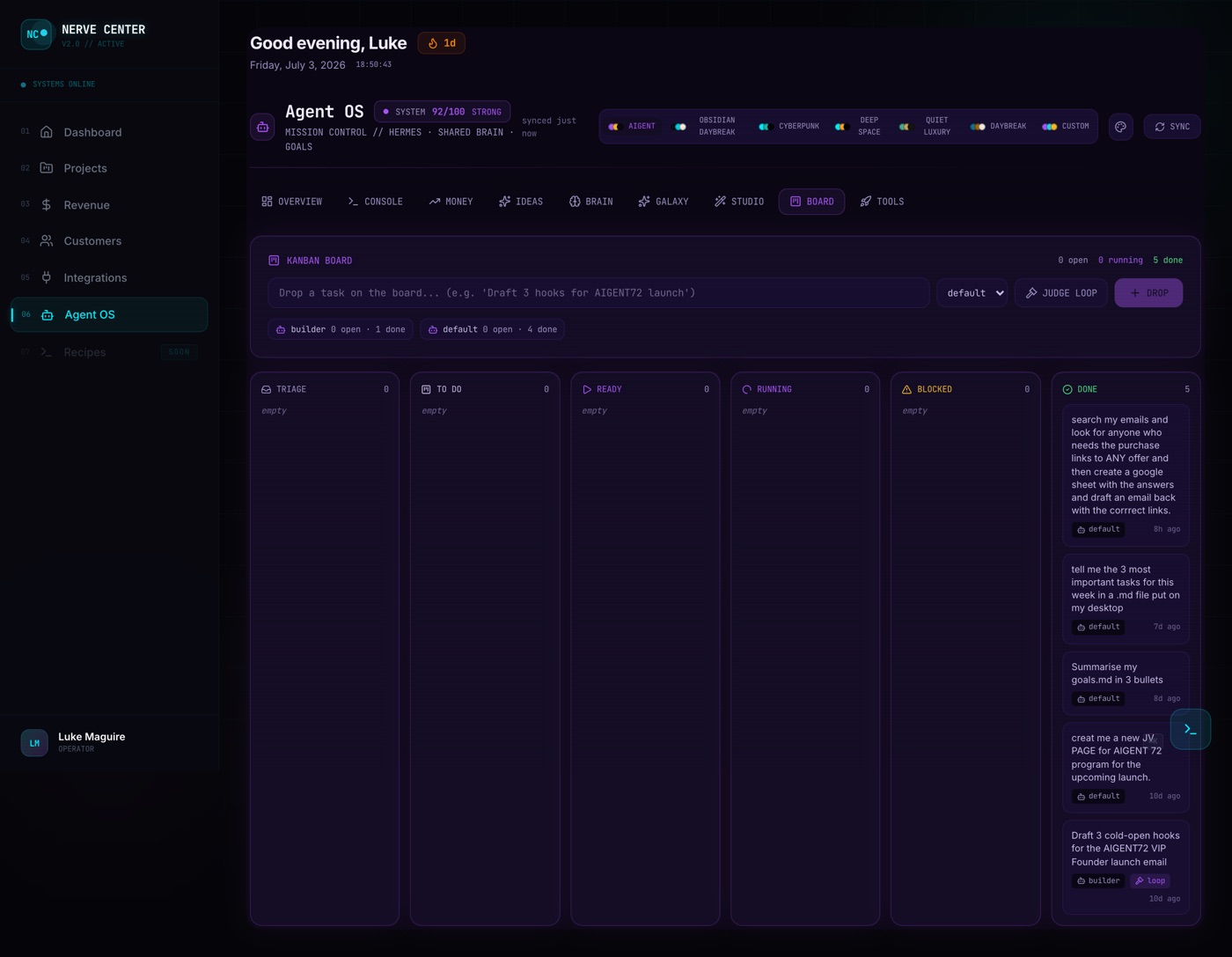The height and width of the screenshot is (957, 1232).
Task: Click the Recipes terminal icon
Action: 47,352
